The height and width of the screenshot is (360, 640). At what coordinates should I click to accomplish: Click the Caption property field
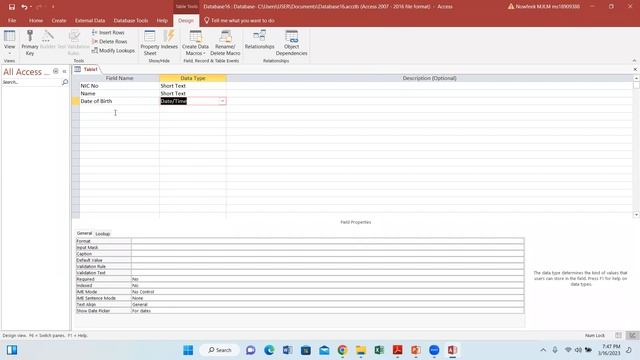click(327, 254)
